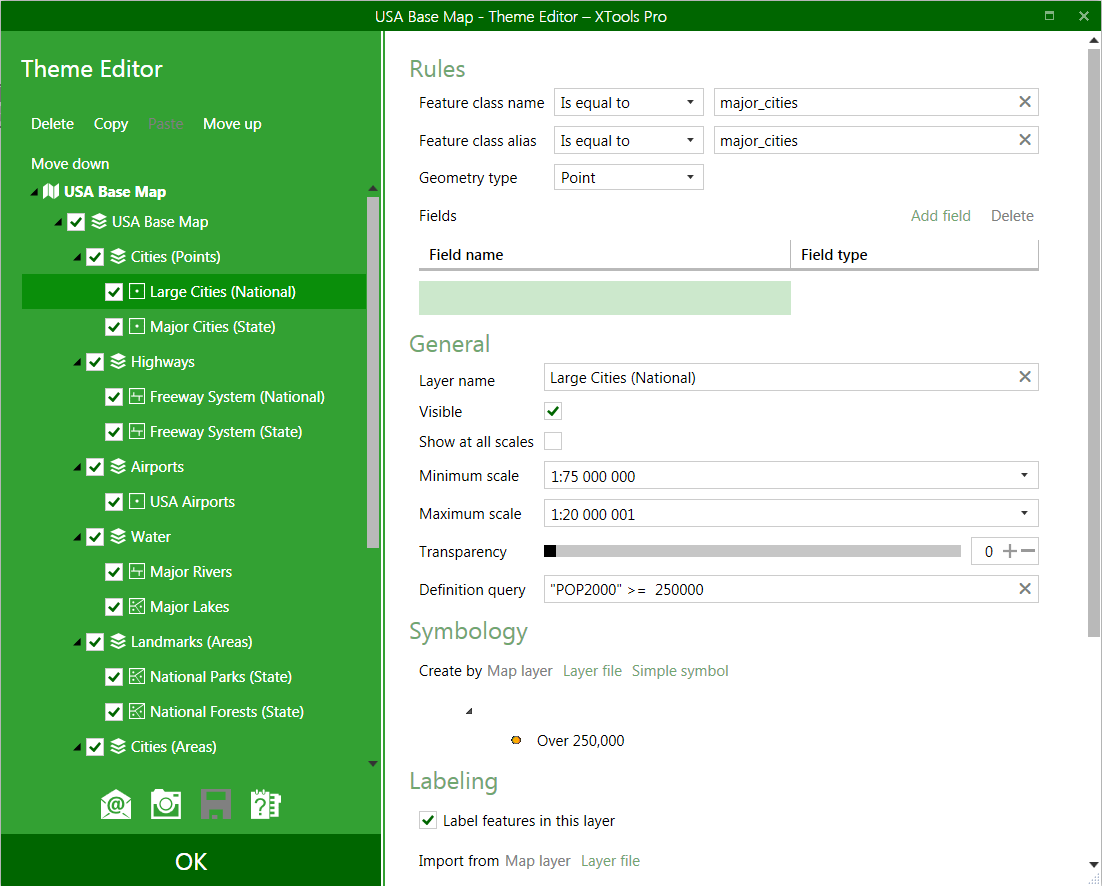Click the floppy disk save icon
The image size is (1102, 886).
[216, 804]
